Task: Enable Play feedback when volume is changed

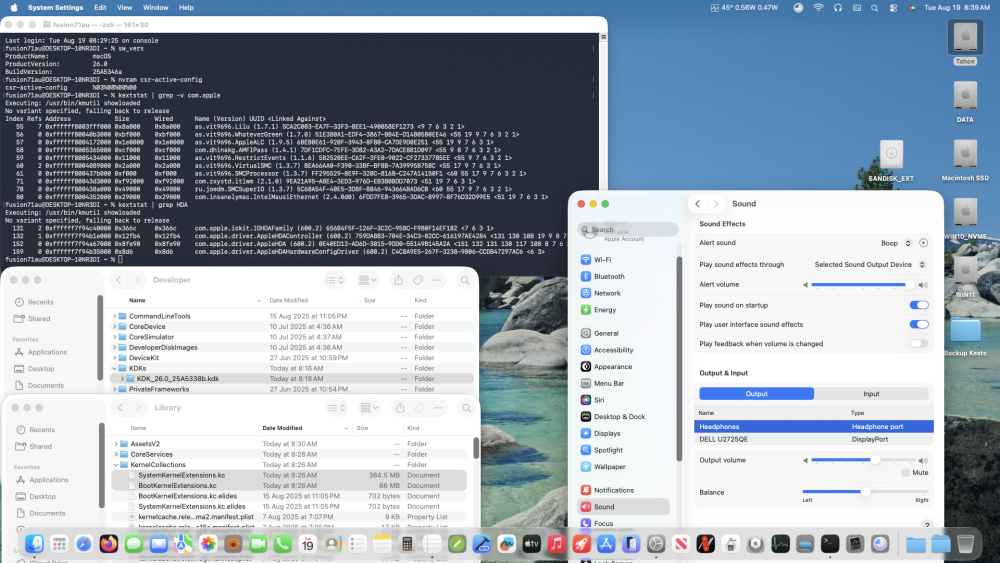Action: coord(919,344)
